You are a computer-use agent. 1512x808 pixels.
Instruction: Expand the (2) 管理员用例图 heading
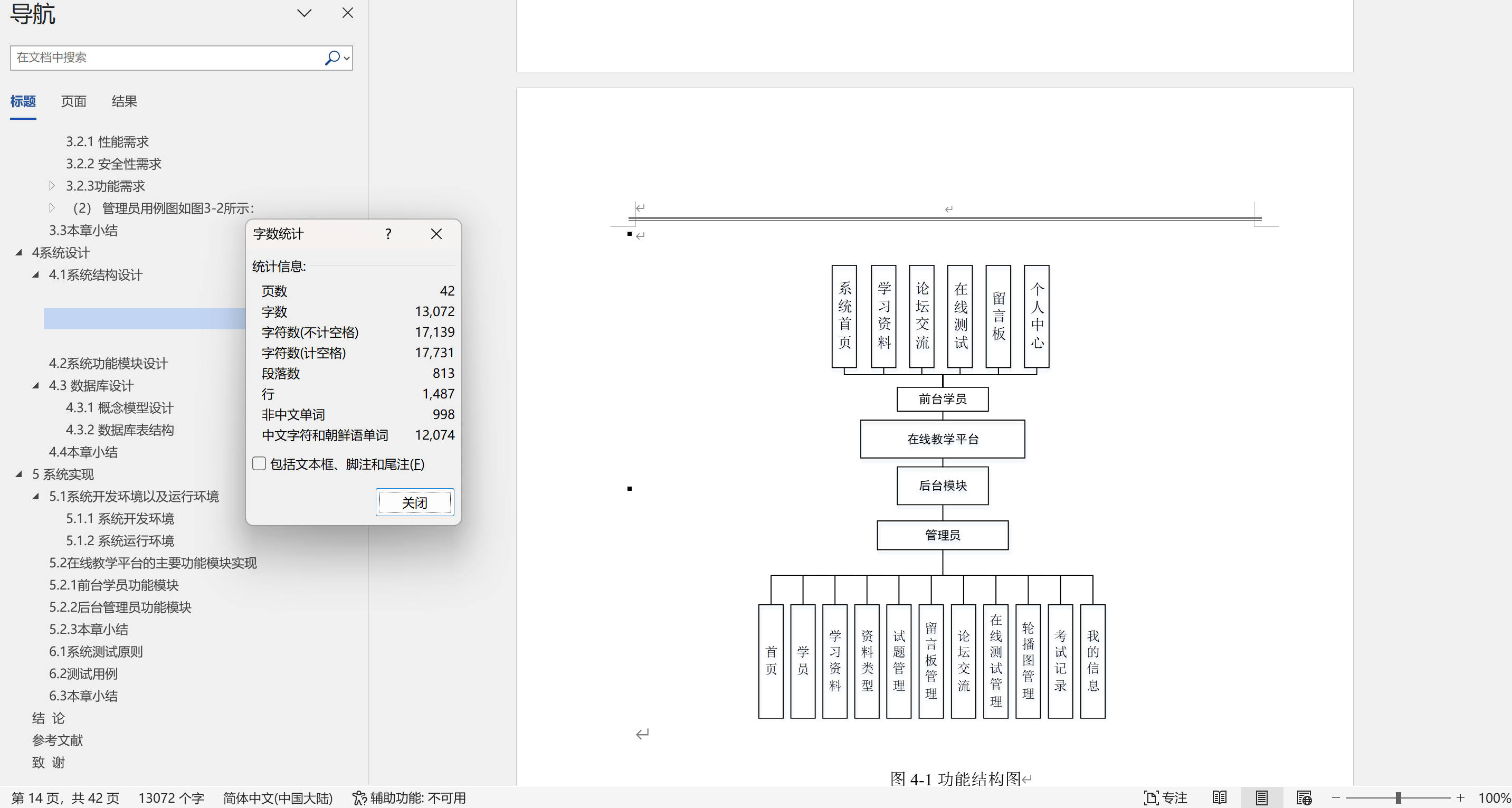[52, 208]
